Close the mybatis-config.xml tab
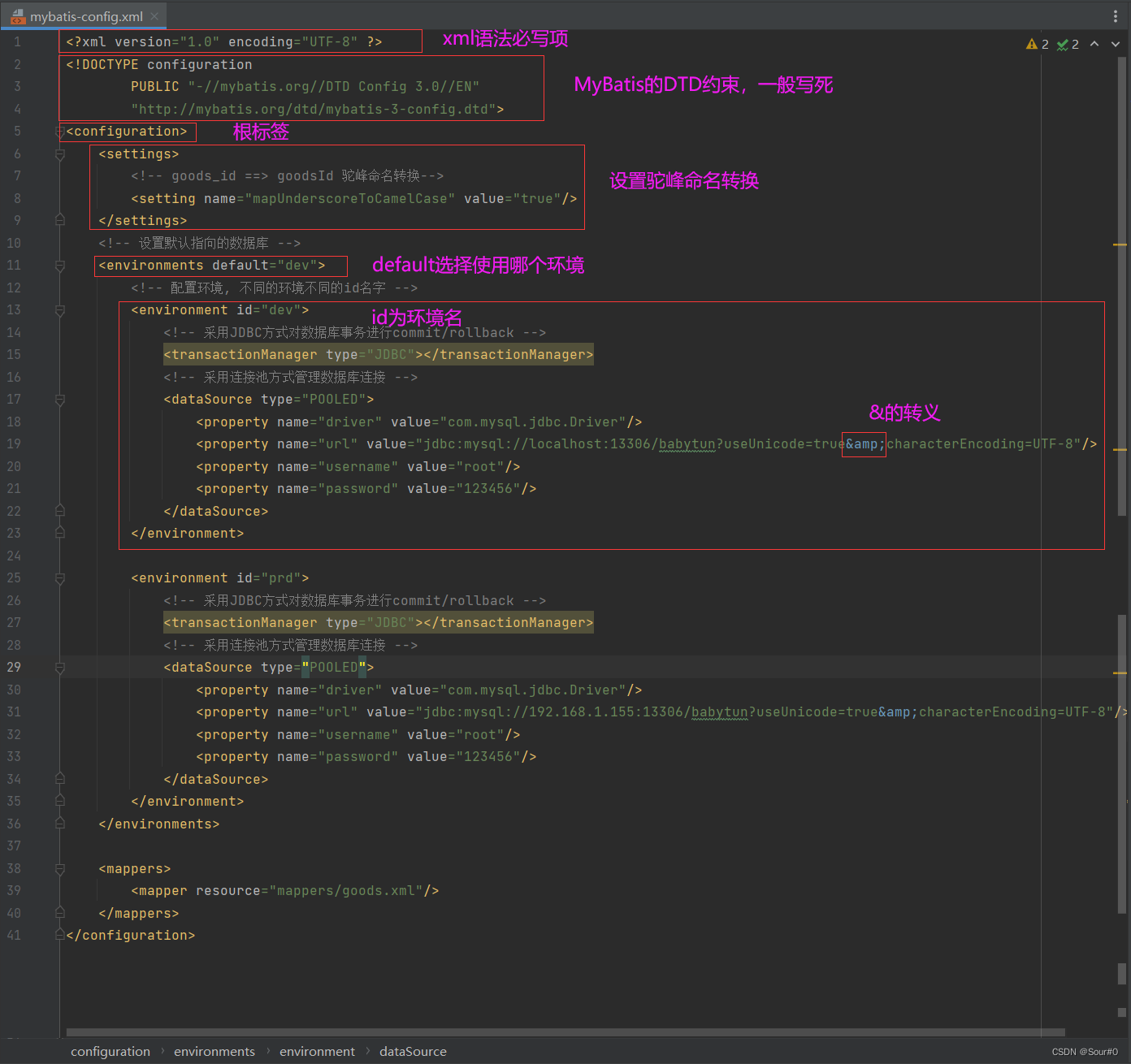The image size is (1131, 1064). [154, 16]
